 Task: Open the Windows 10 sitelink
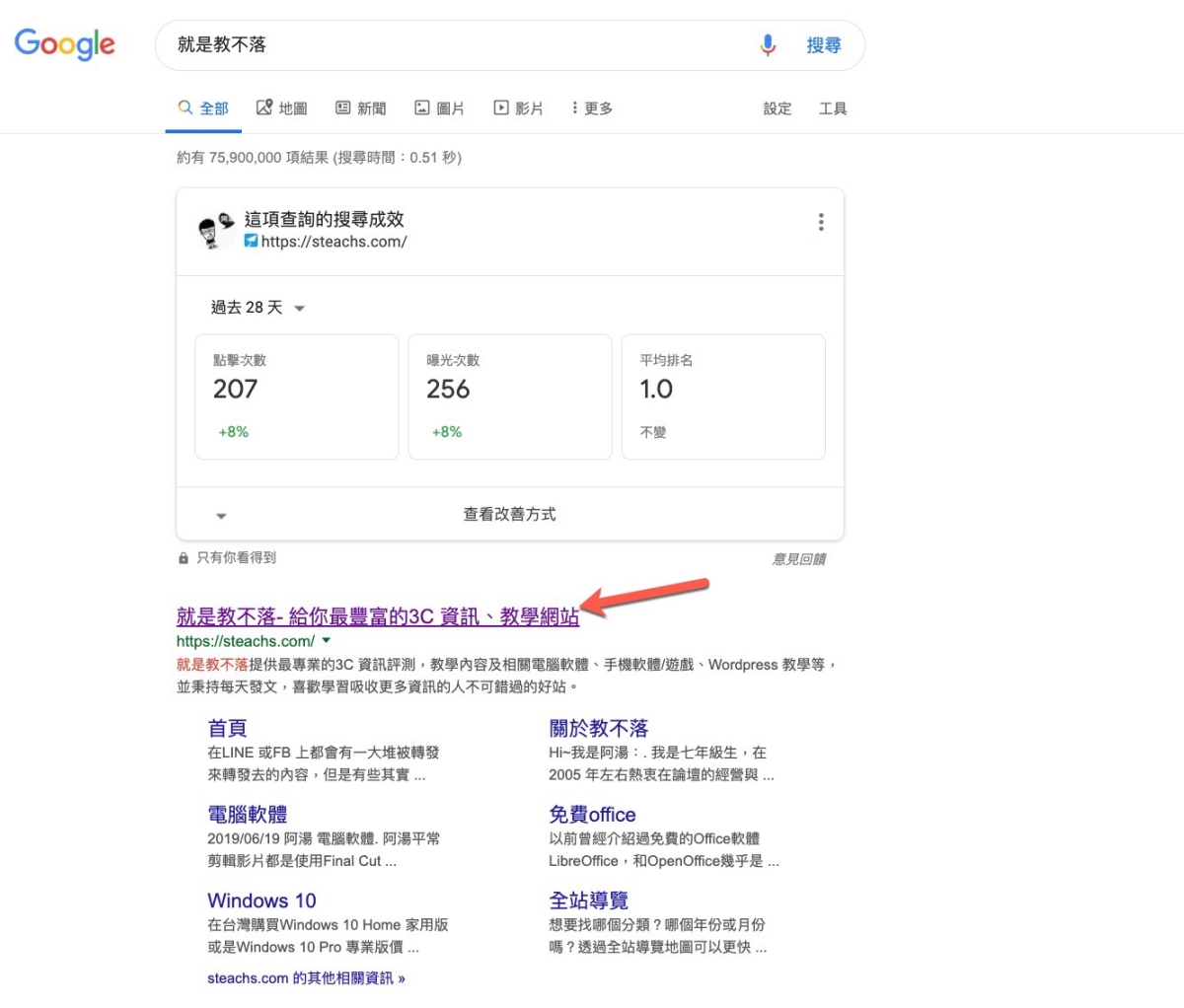[261, 900]
